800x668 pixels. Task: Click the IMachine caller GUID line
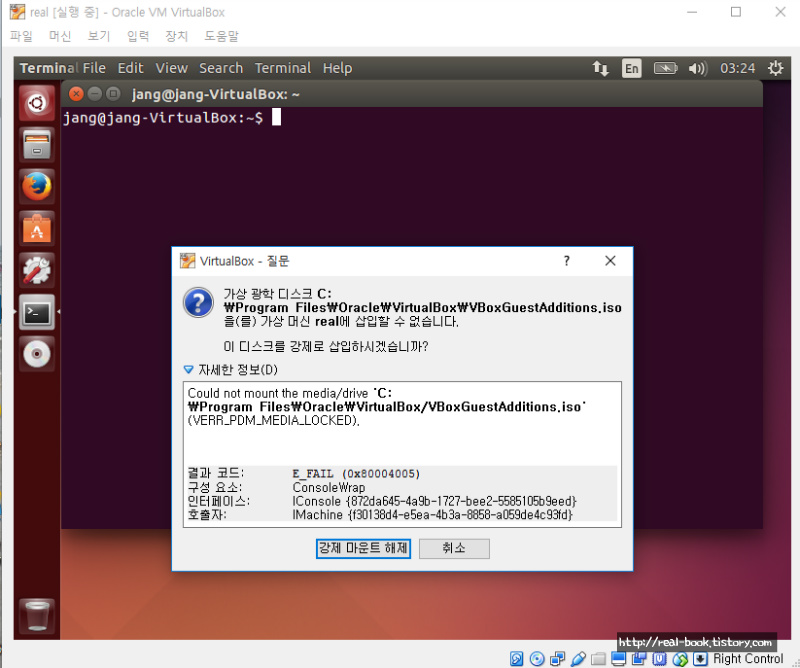pyautogui.click(x=433, y=515)
